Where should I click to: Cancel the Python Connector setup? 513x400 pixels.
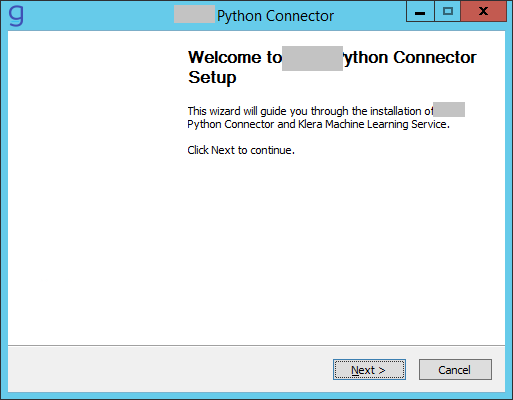point(455,369)
